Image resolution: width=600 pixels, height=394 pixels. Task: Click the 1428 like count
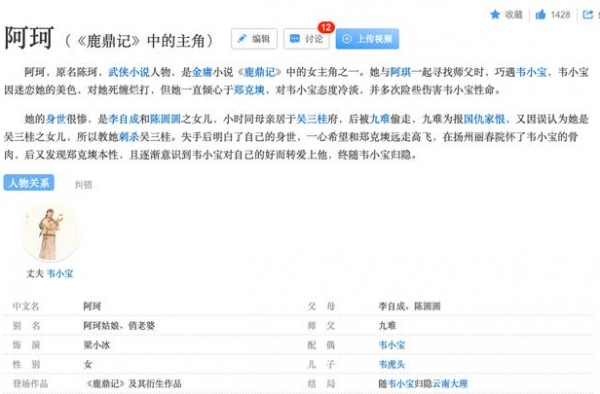[x=561, y=15]
